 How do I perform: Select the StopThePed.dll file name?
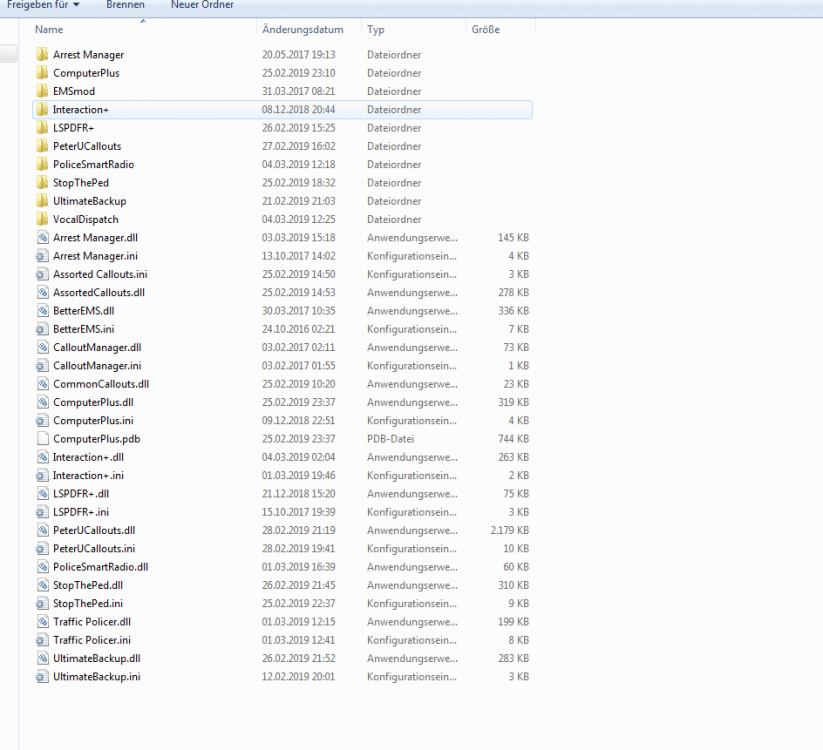[x=88, y=585]
